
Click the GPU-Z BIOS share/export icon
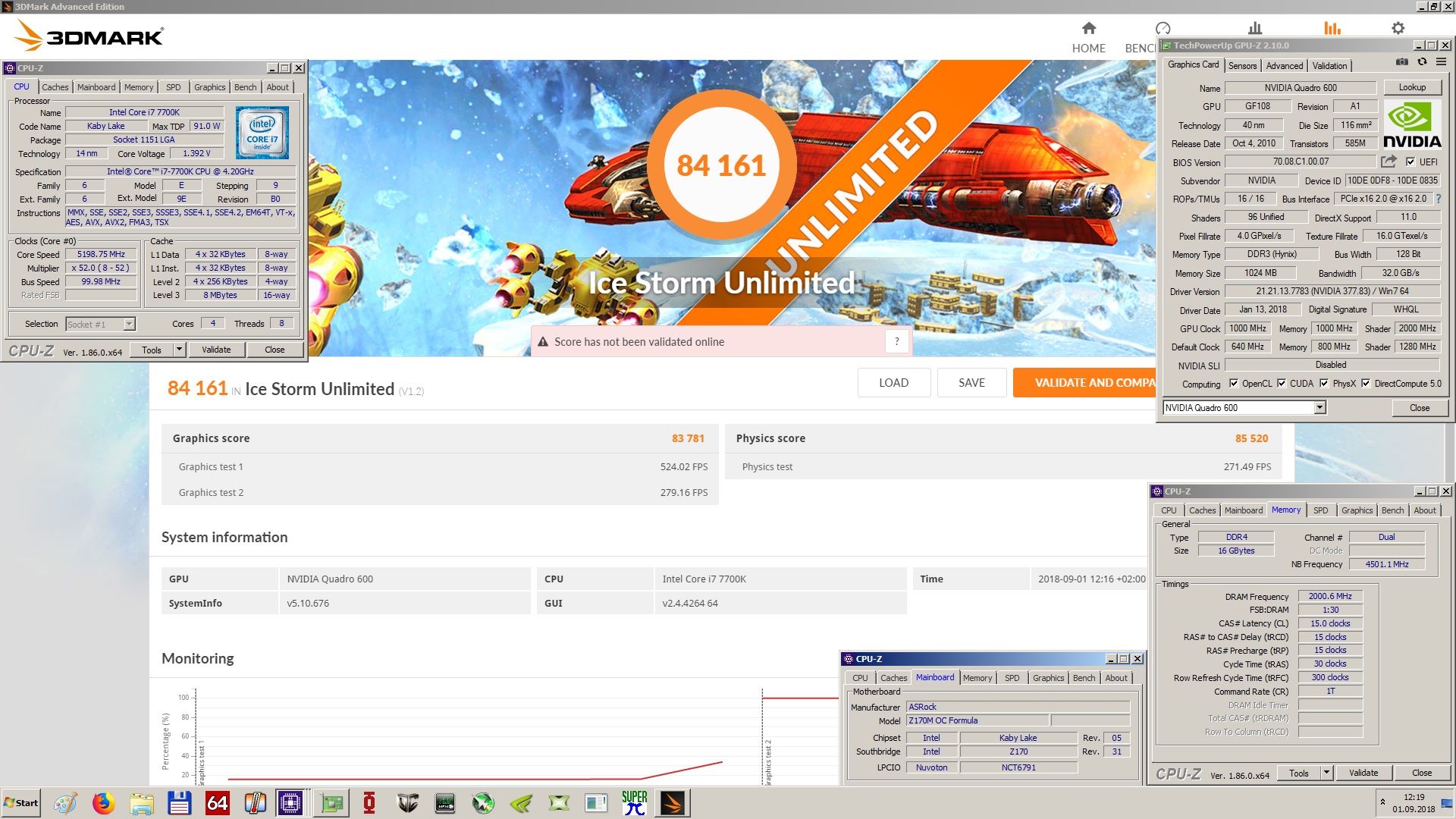point(1389,162)
